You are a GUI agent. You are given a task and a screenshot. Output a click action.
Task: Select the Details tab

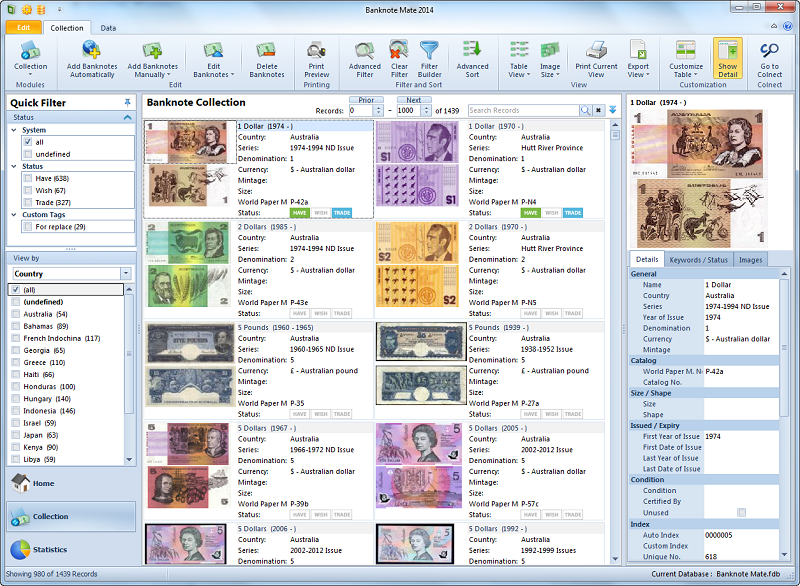click(x=647, y=259)
